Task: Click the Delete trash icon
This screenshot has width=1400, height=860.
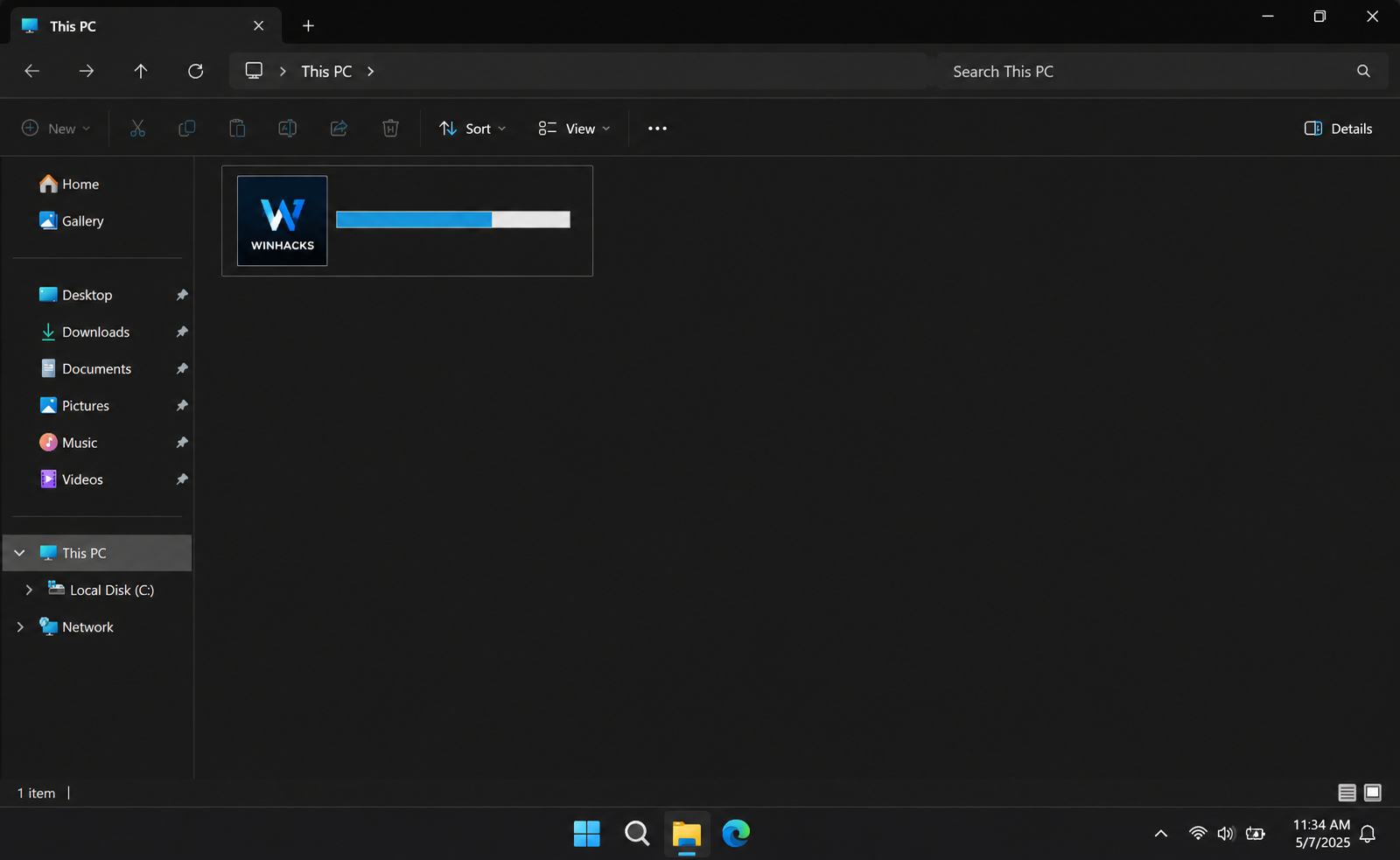Action: click(390, 129)
